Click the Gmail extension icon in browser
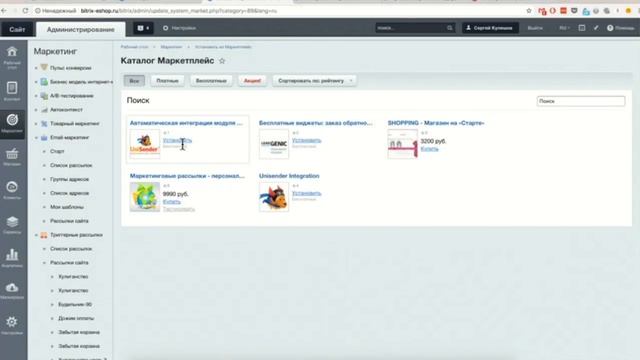 [542, 11]
